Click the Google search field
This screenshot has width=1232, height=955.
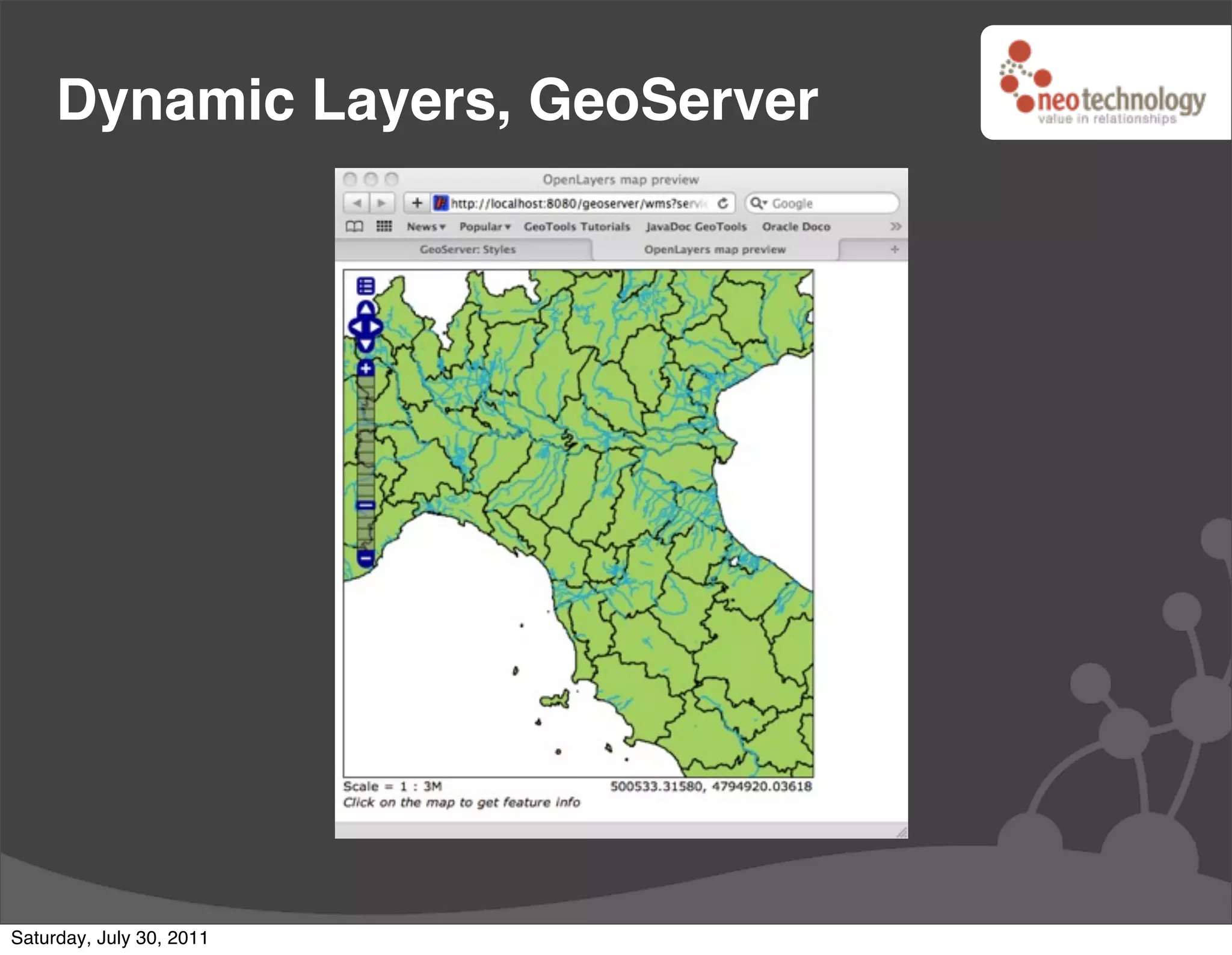click(822, 203)
